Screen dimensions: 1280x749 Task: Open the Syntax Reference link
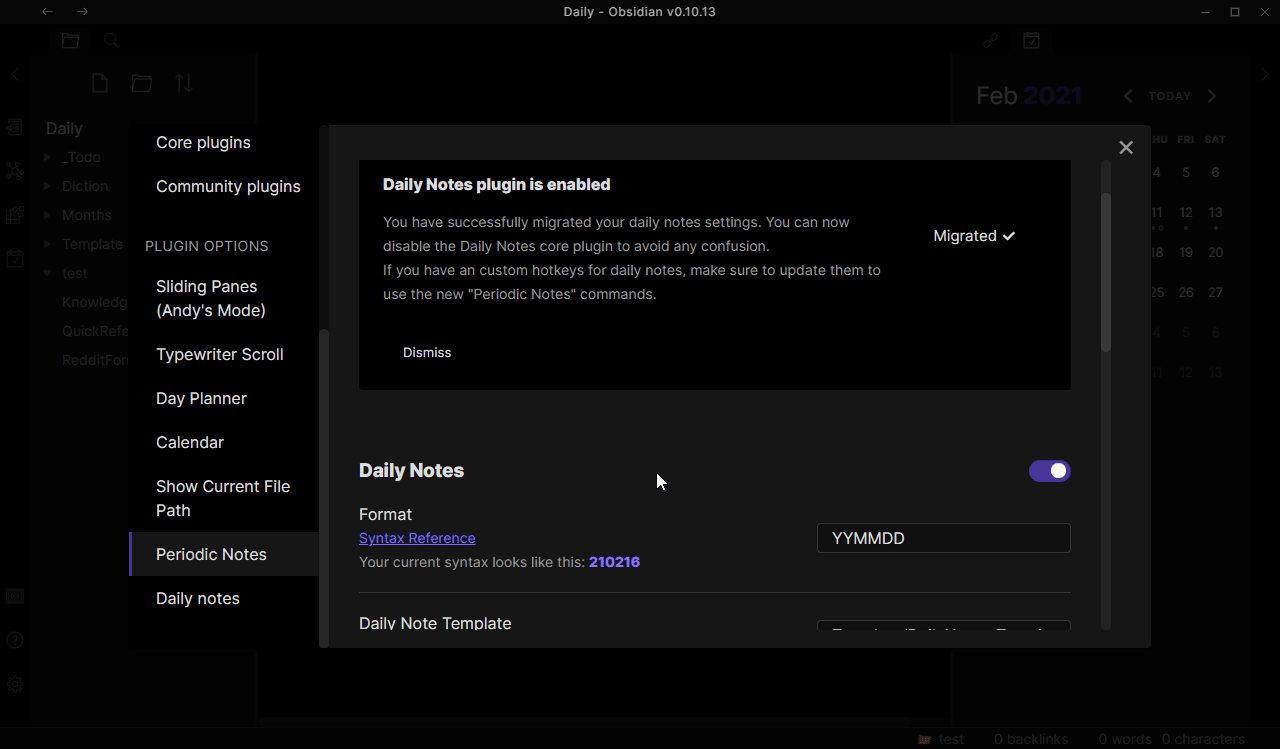pyautogui.click(x=417, y=538)
